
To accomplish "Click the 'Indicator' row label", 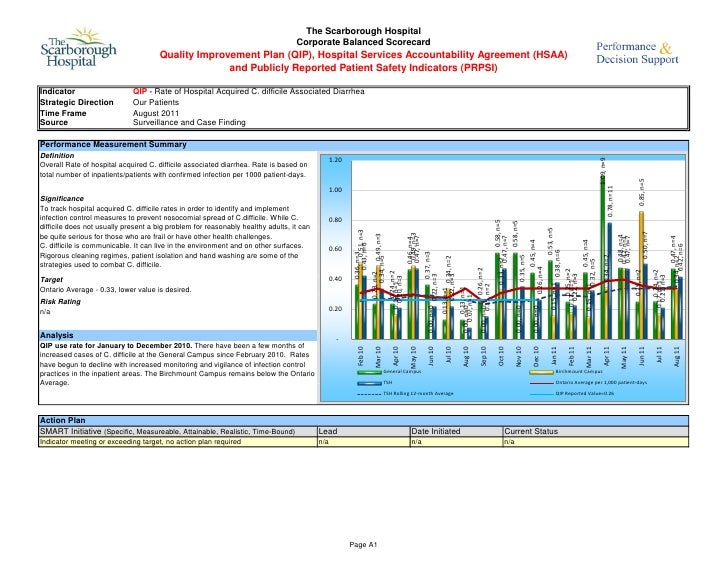I will click(x=58, y=91).
